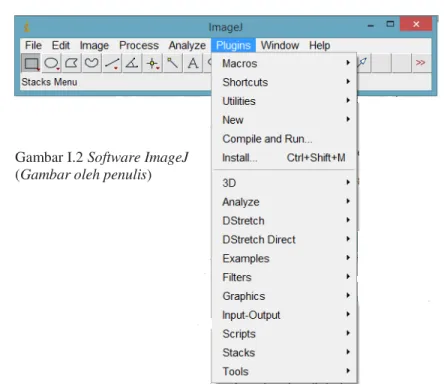Maximize the ImageJ window
The height and width of the screenshot is (390, 444).
(x=390, y=24)
